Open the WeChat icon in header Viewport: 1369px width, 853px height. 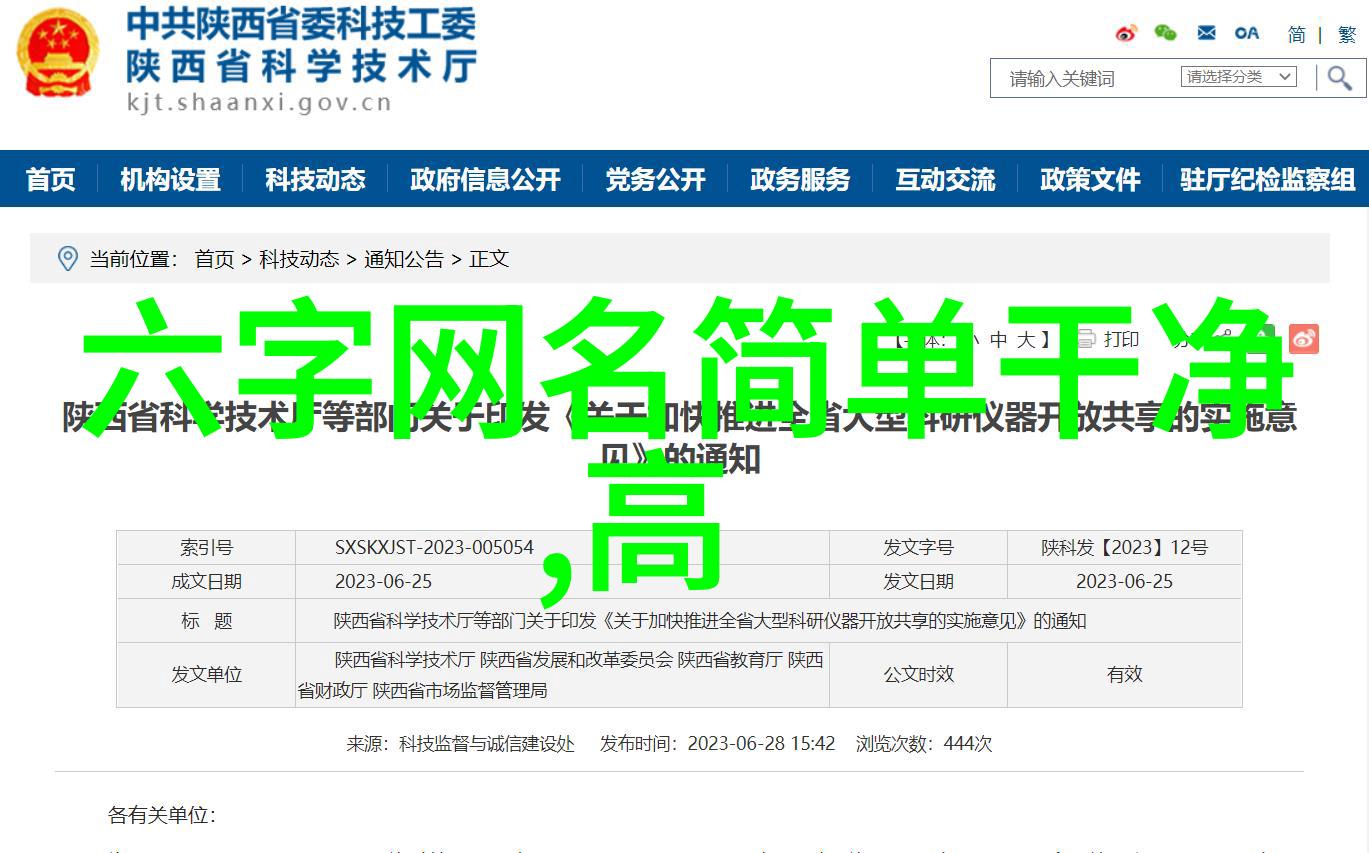click(x=1166, y=33)
